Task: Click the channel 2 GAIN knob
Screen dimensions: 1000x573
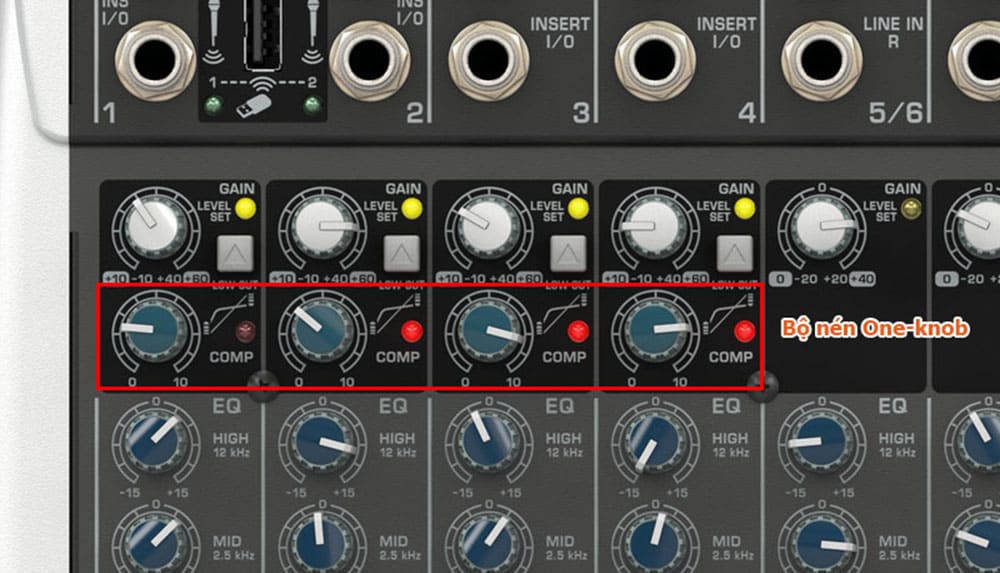Action: pos(322,227)
